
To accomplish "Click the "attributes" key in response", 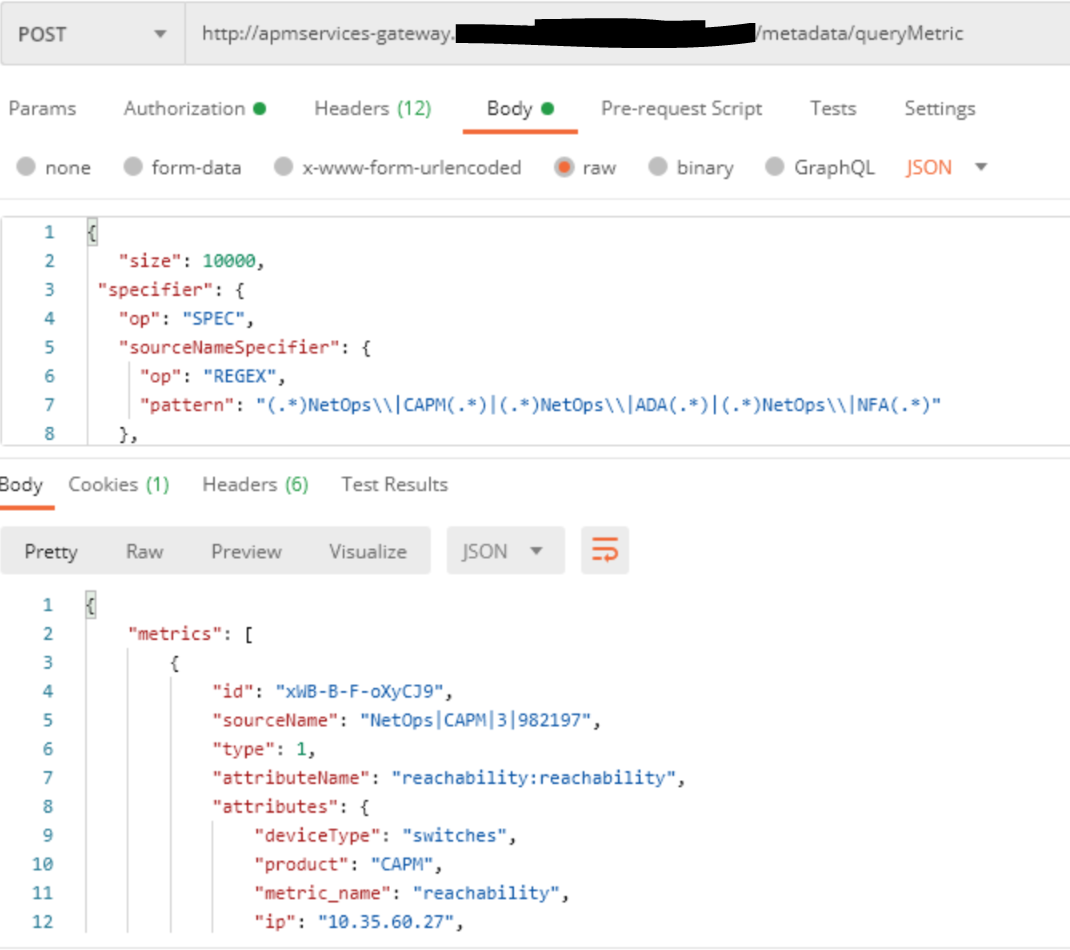I will point(275,807).
